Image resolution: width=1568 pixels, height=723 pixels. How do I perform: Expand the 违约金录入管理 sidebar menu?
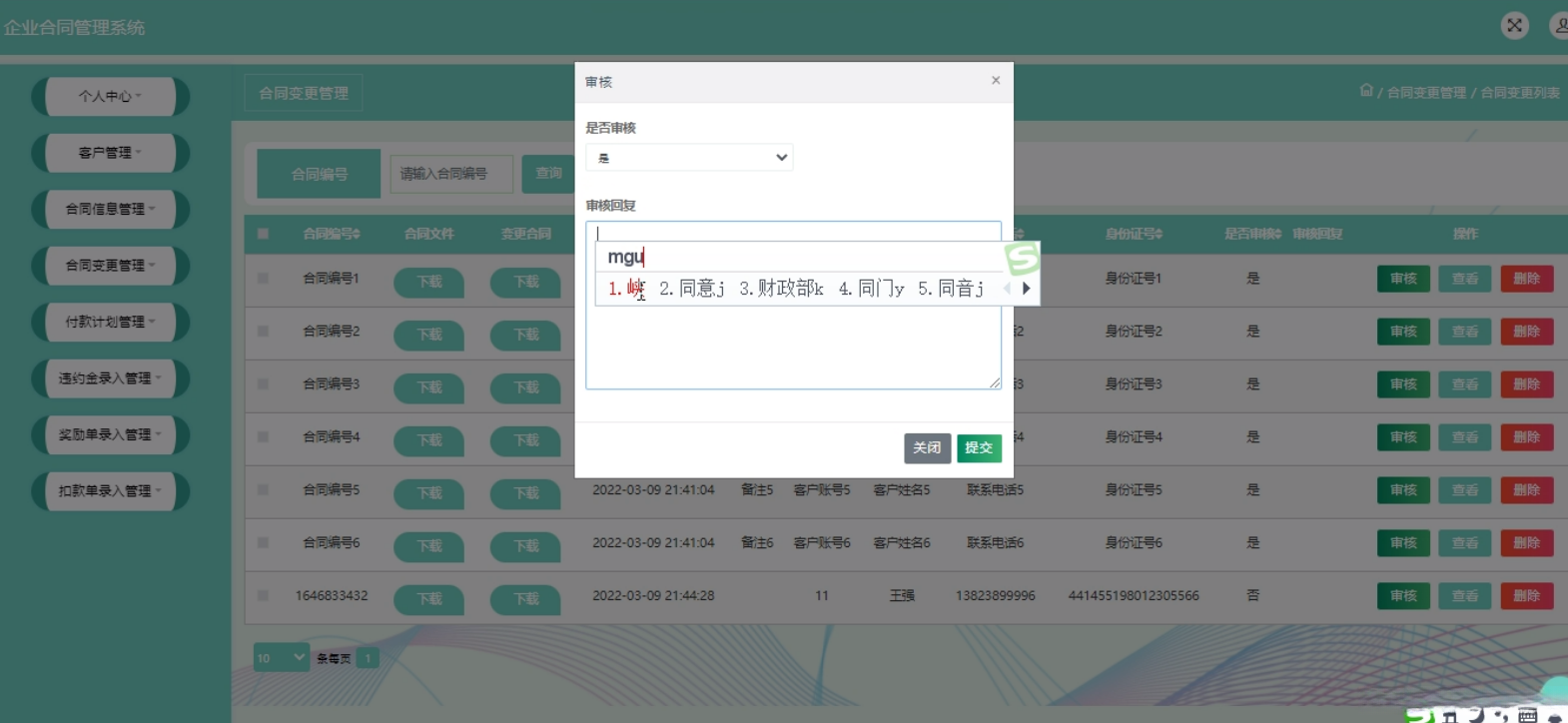click(x=110, y=378)
